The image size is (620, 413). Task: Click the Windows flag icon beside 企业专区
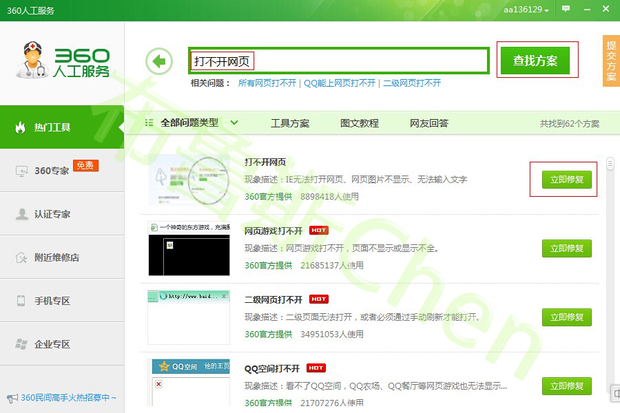[21, 344]
